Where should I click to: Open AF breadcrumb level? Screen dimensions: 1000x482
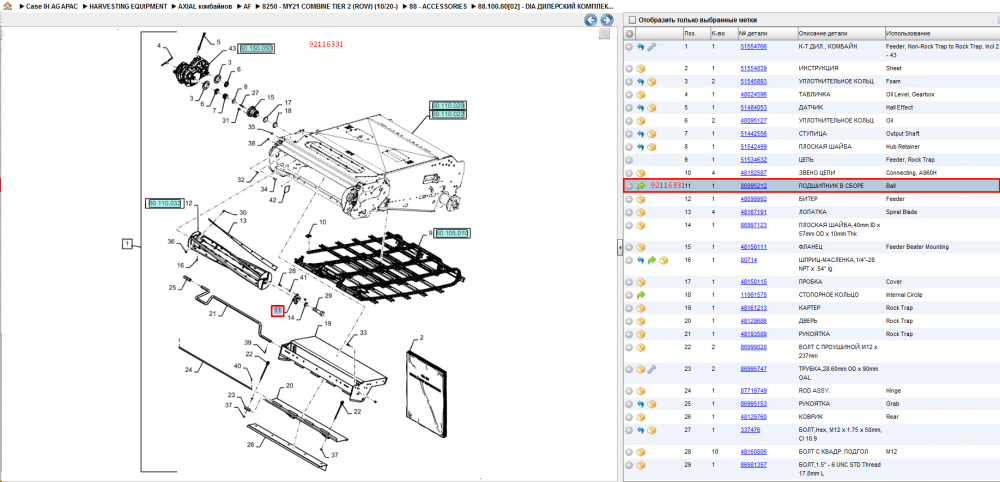point(247,6)
